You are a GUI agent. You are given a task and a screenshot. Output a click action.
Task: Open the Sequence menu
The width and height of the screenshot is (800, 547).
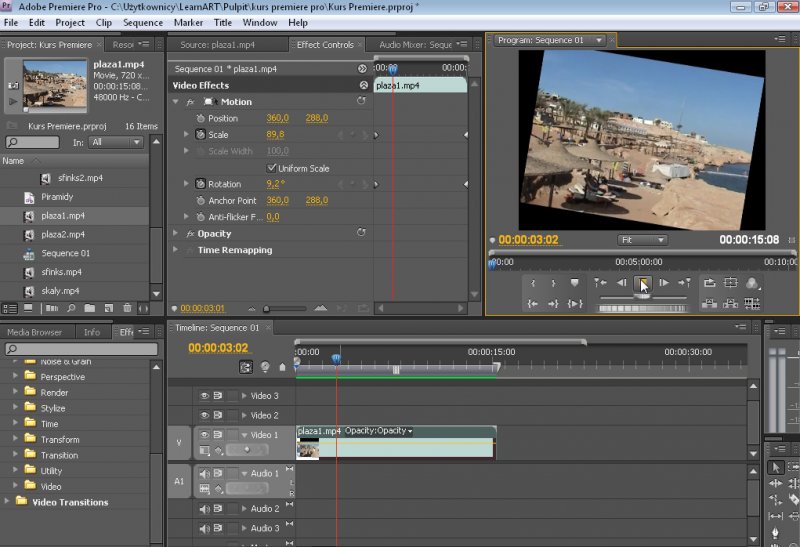[142, 22]
